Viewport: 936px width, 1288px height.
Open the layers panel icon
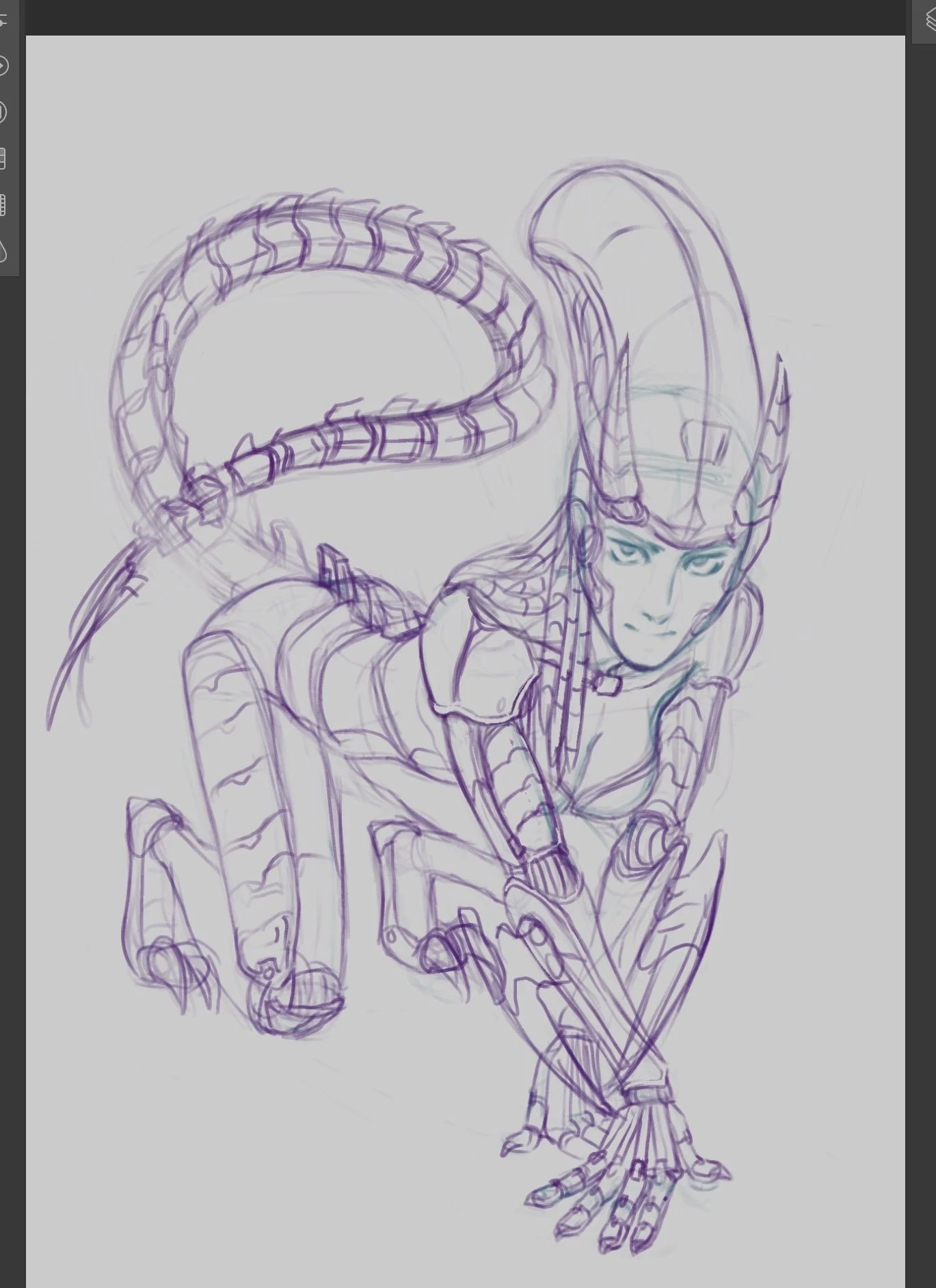click(930, 21)
